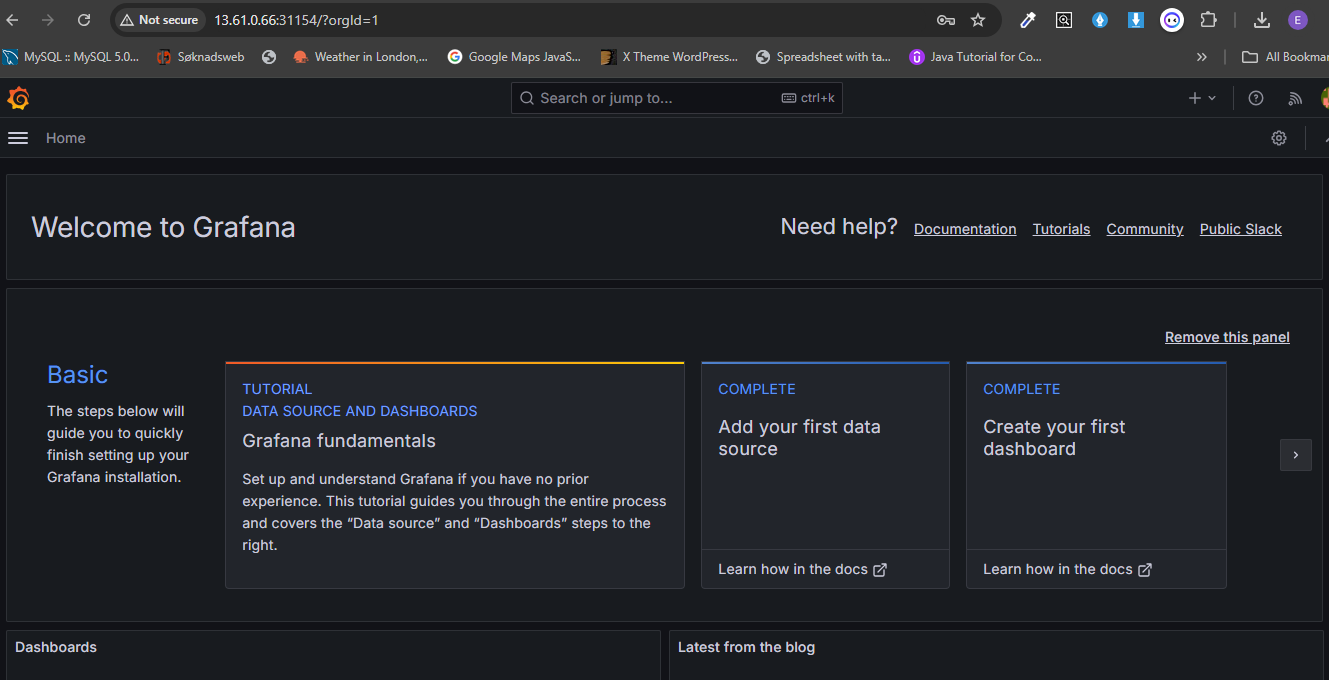1329x680 pixels.
Task: Click the Not secure site warning
Action: [158, 20]
